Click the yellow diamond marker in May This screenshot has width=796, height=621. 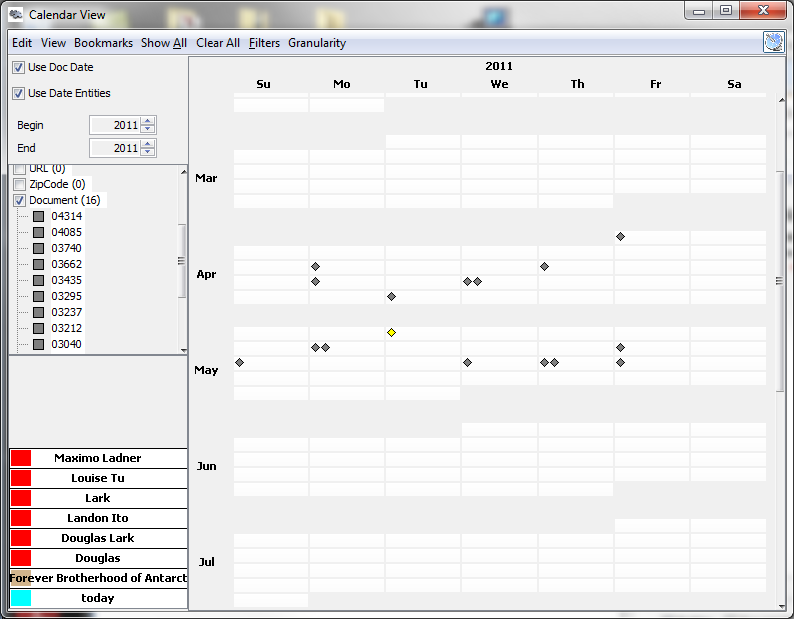(x=392, y=332)
